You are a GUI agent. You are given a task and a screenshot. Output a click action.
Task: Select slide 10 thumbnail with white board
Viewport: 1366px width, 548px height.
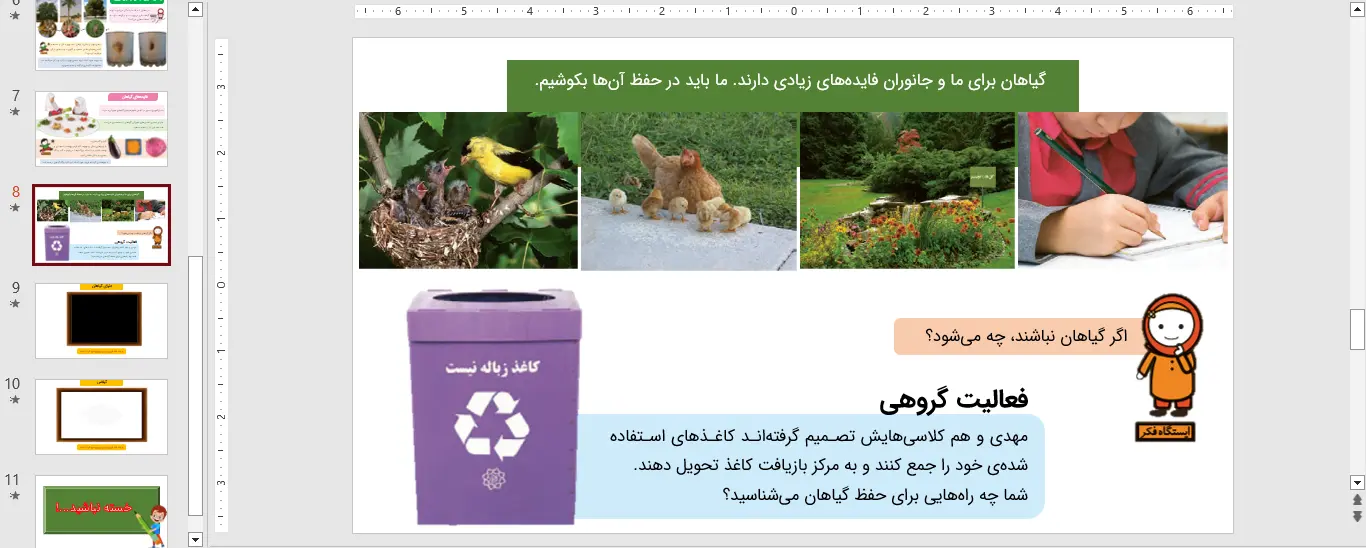point(101,416)
